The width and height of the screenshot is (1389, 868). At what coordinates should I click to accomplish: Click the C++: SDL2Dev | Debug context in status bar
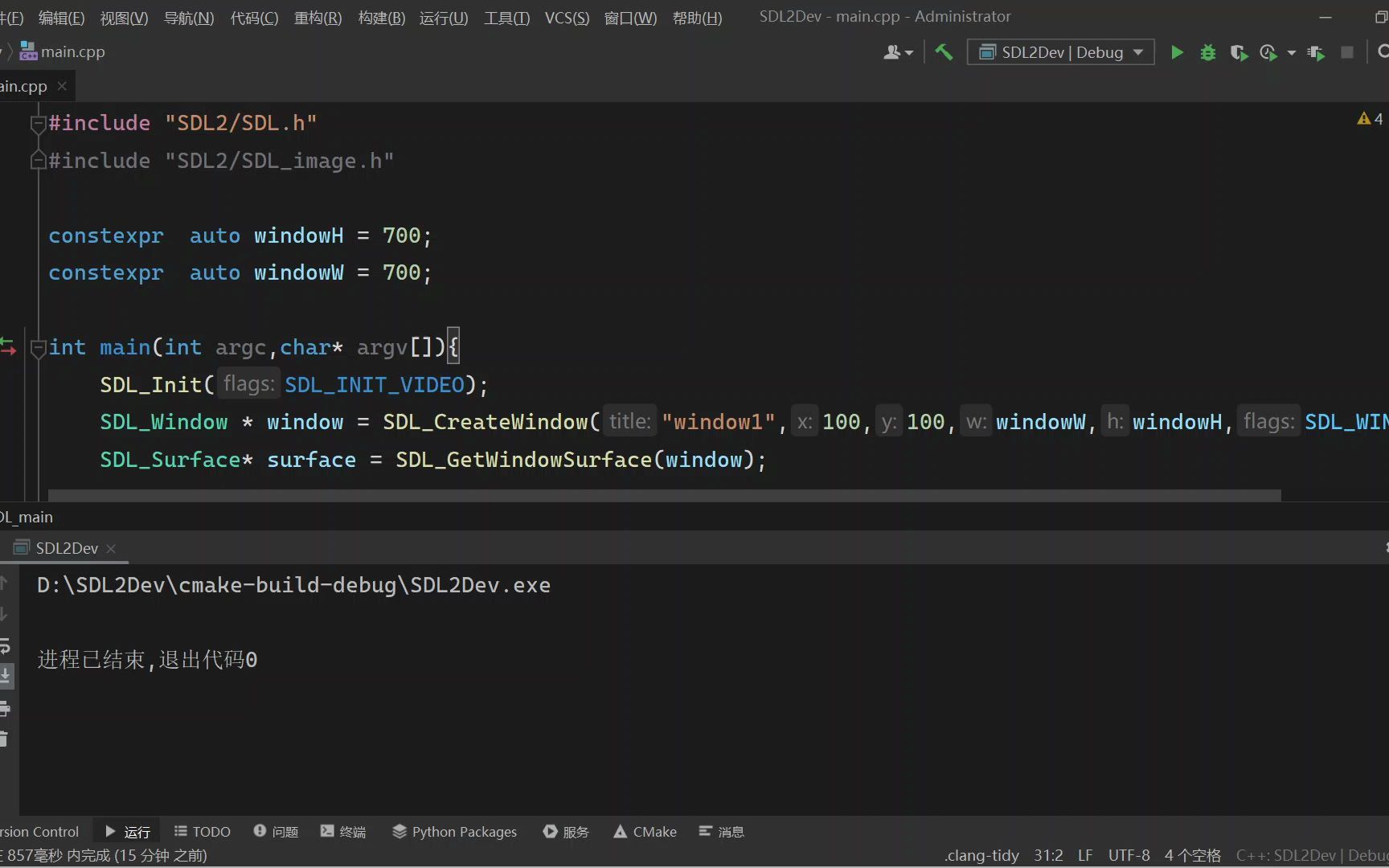(1312, 856)
